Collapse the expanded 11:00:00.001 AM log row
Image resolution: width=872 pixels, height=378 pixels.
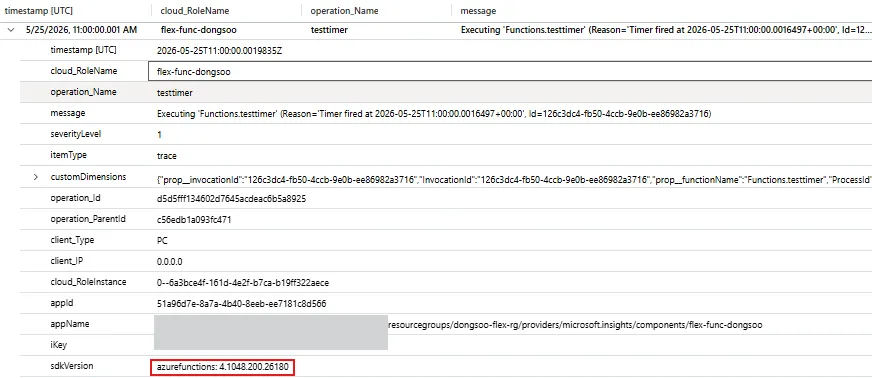(11, 30)
